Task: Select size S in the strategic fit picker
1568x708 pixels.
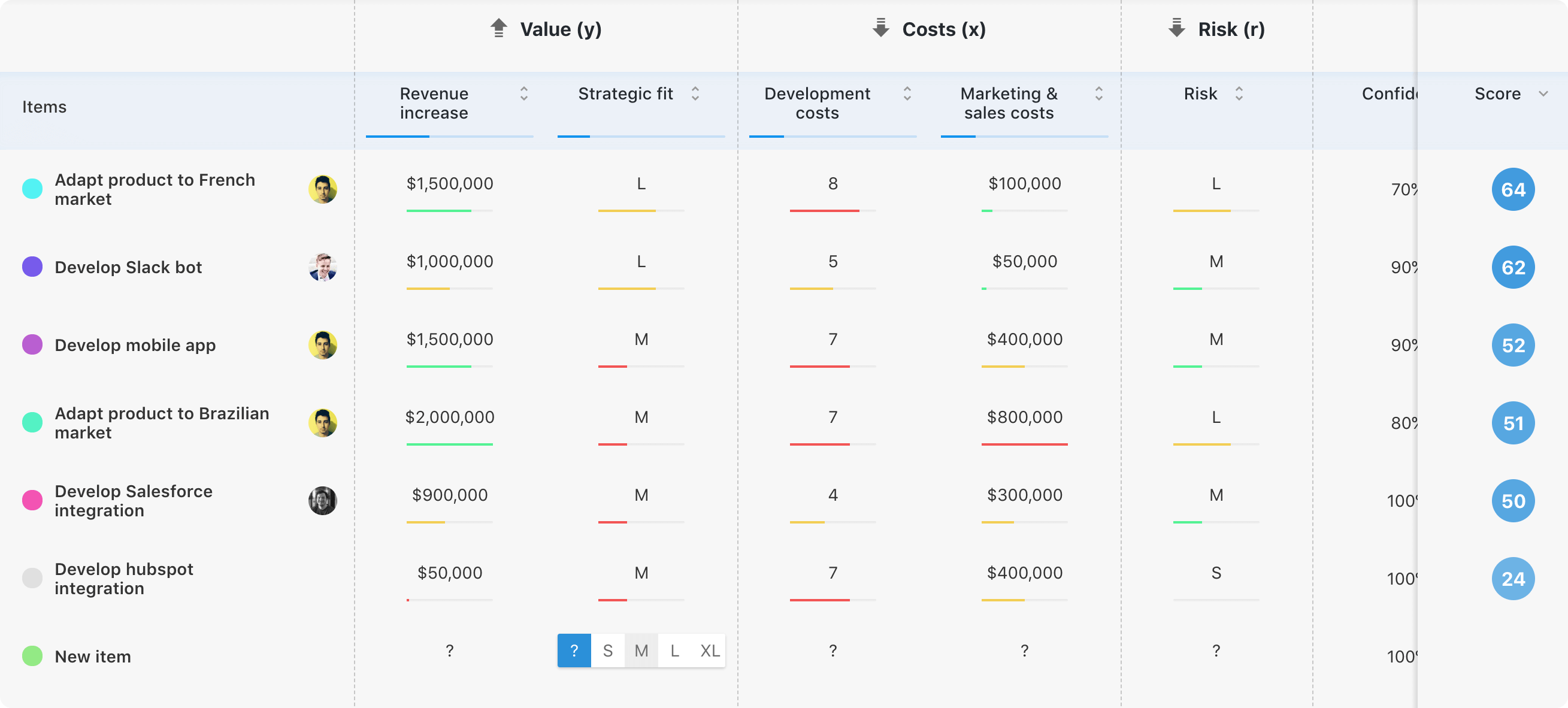Action: [x=607, y=650]
